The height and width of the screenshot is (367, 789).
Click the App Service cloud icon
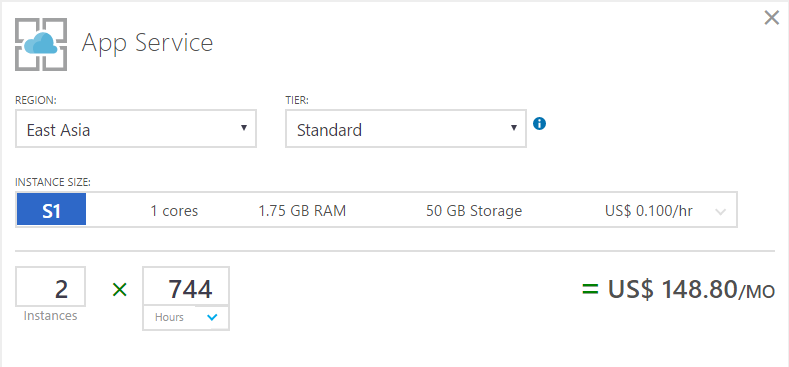41,44
